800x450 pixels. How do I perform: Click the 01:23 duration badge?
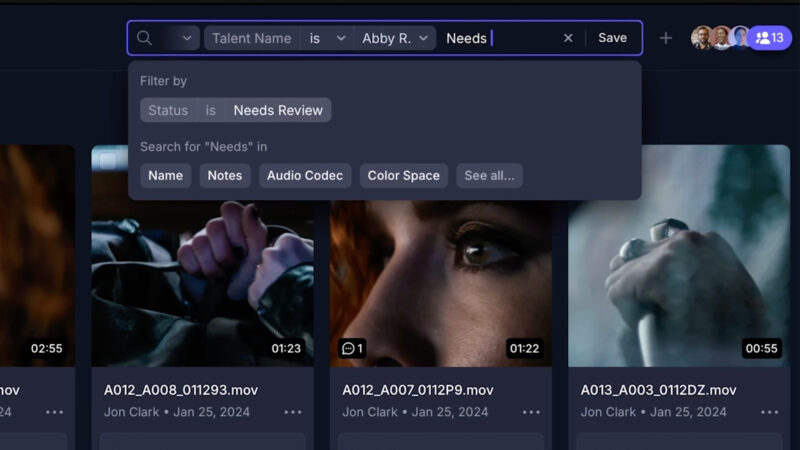pos(286,348)
